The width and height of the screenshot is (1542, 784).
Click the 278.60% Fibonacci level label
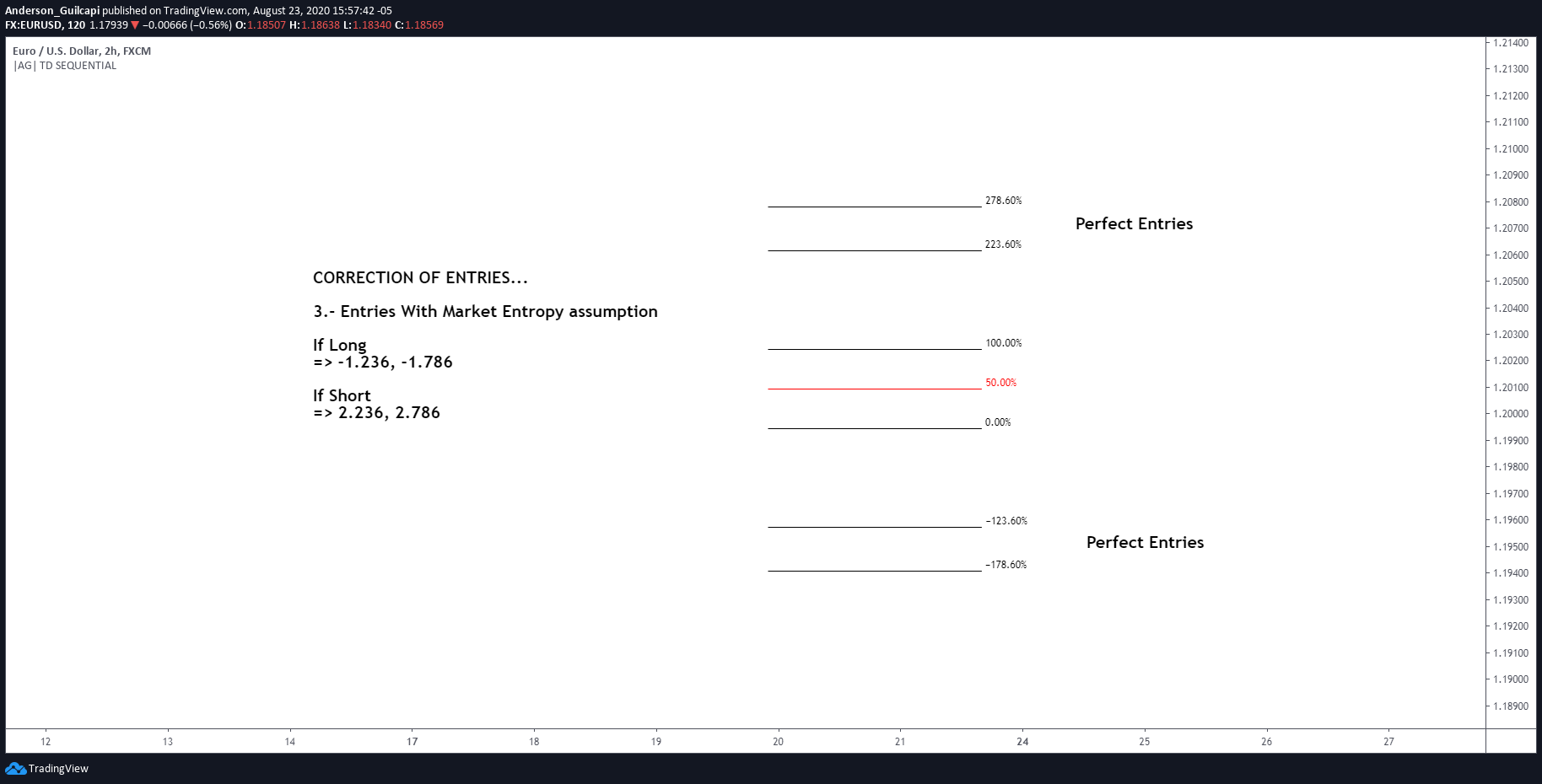(x=1003, y=201)
